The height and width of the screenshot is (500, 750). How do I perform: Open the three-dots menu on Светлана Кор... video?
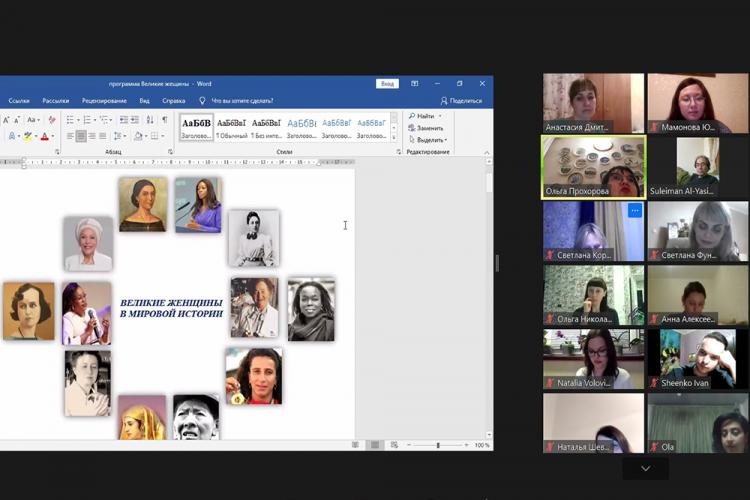[634, 210]
